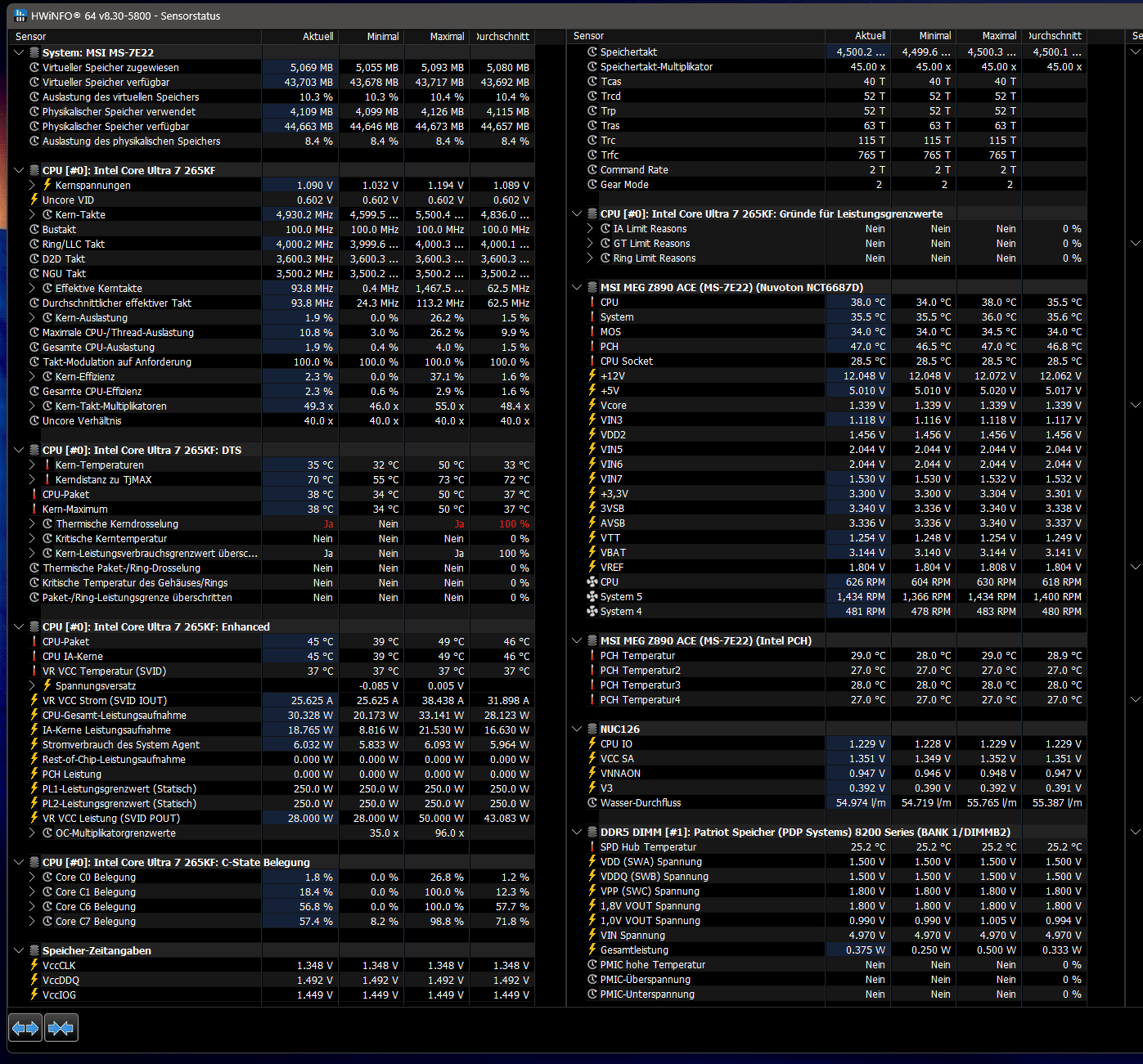Click the thermometer icon beside SPD Hub Temperatur
The width and height of the screenshot is (1143, 1064).
tap(592, 846)
